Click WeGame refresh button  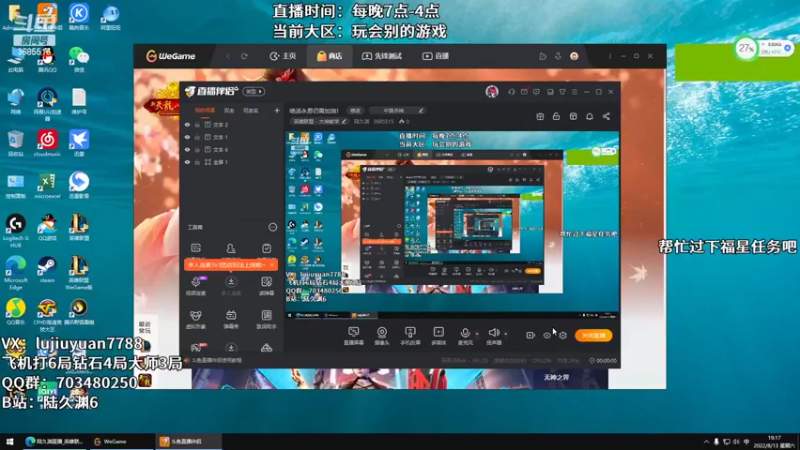(244, 56)
